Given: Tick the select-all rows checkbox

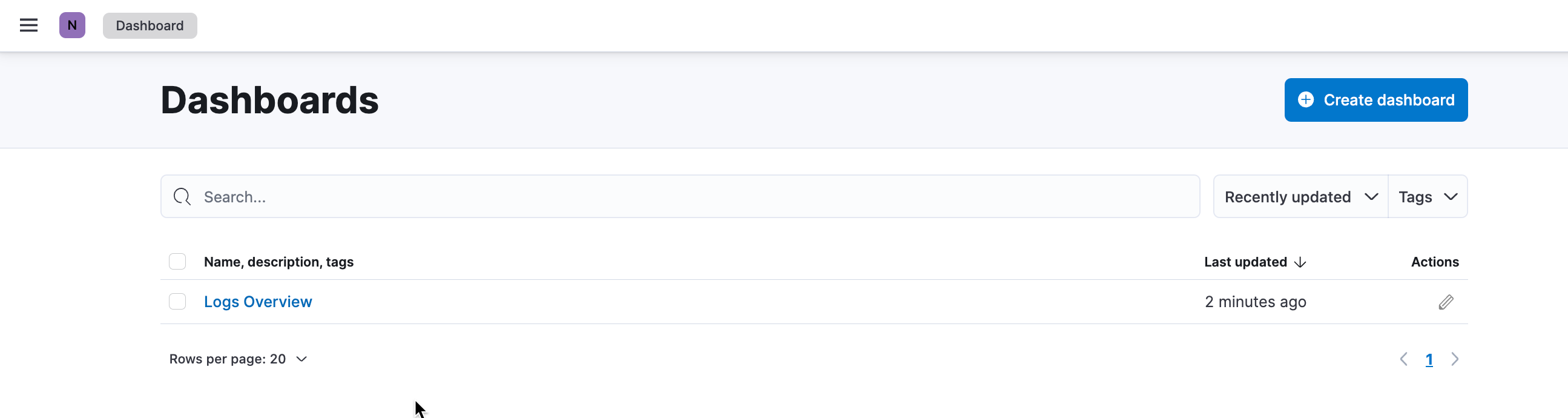Looking at the screenshot, I should [x=177, y=262].
